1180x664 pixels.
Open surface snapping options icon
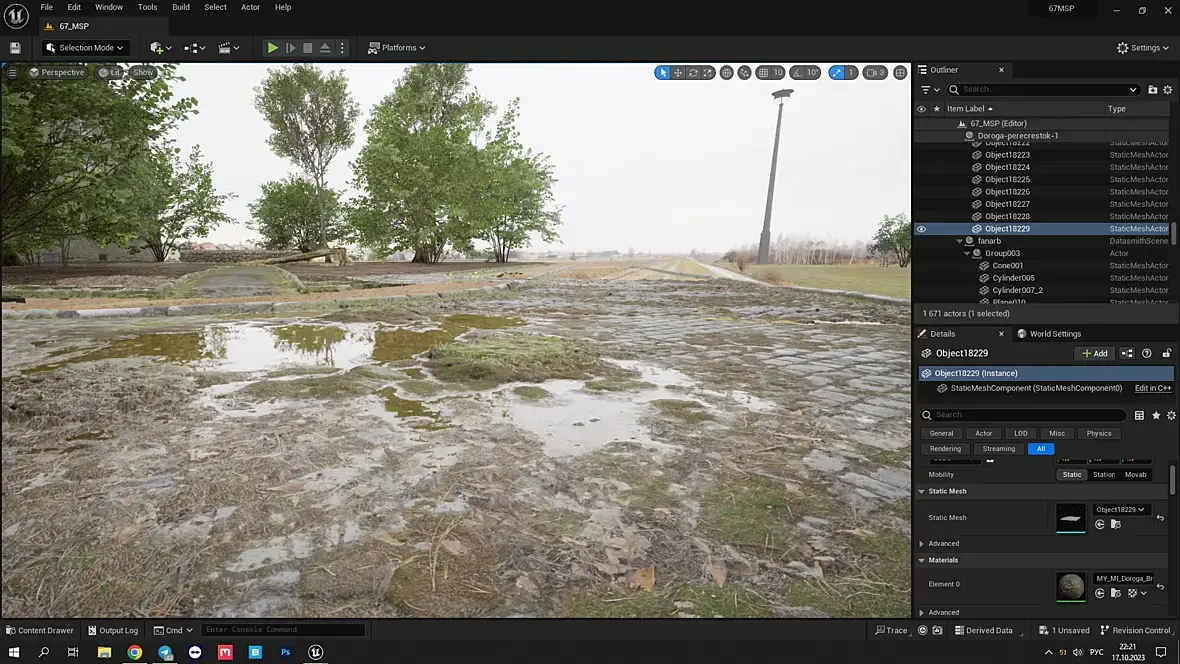pyautogui.click(x=744, y=72)
